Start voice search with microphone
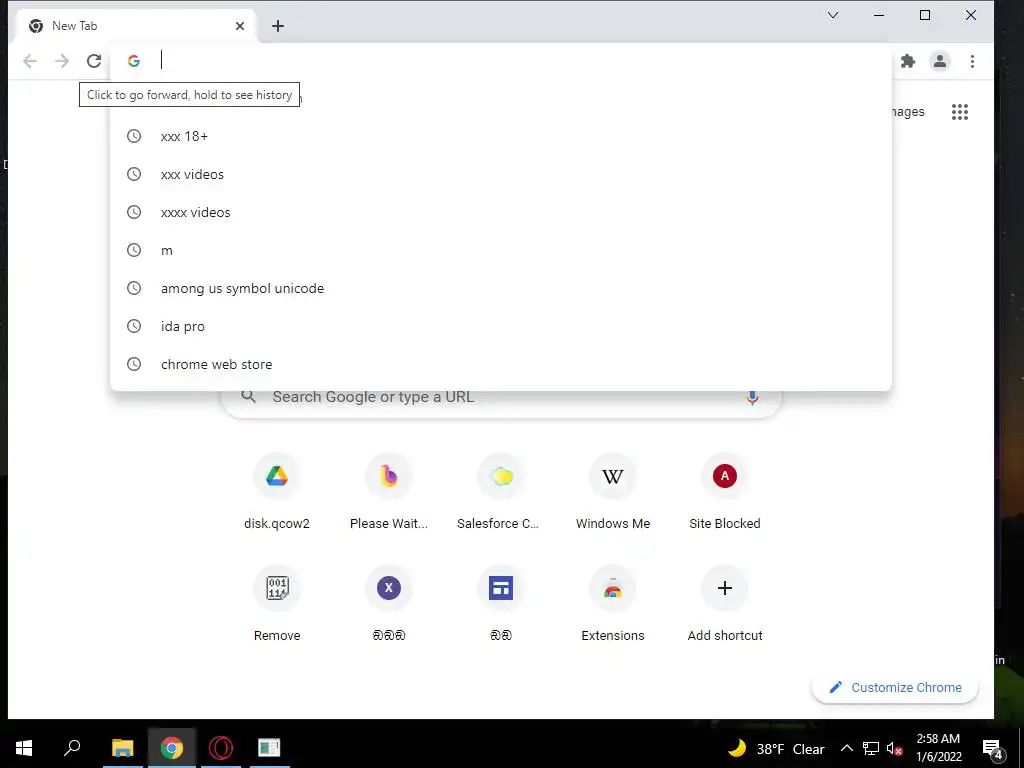This screenshot has height=768, width=1024. pyautogui.click(x=752, y=396)
